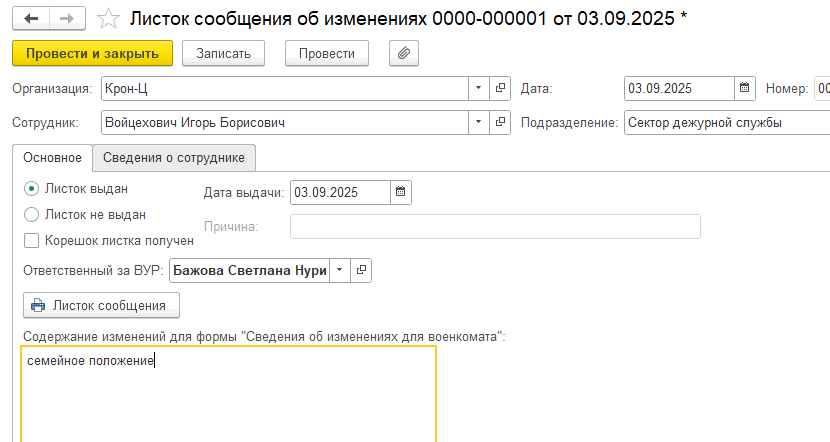Click the disabled Причина field
Screen dimensions: 830x442
pos(495,227)
